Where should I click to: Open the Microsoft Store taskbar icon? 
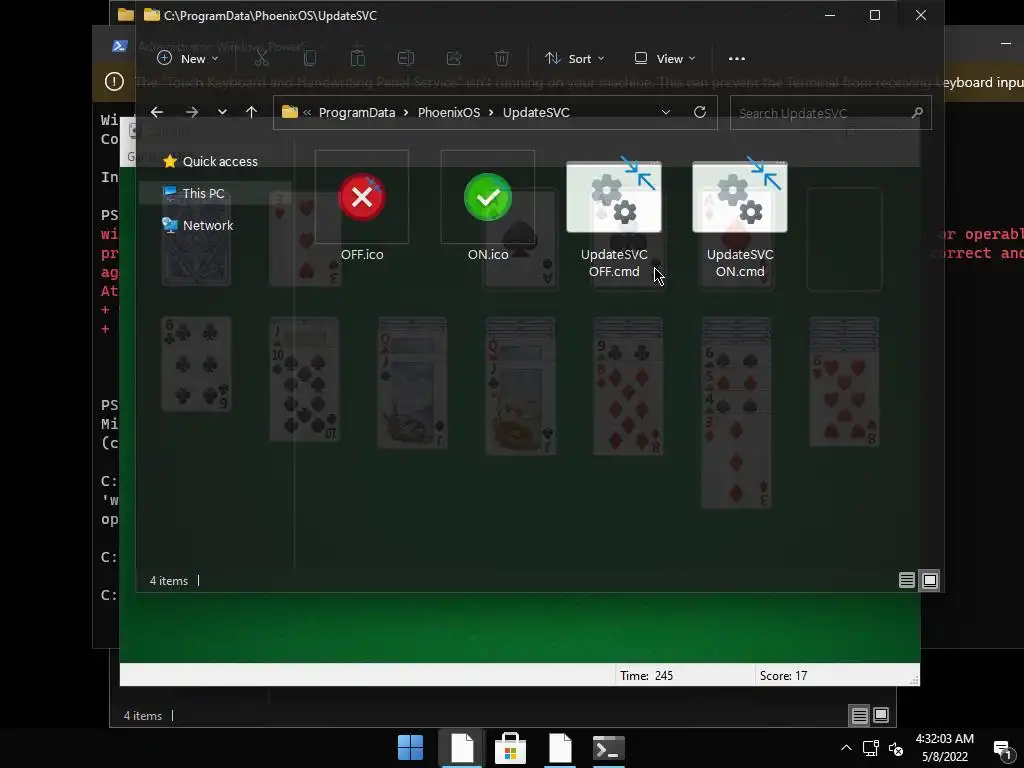click(x=510, y=748)
